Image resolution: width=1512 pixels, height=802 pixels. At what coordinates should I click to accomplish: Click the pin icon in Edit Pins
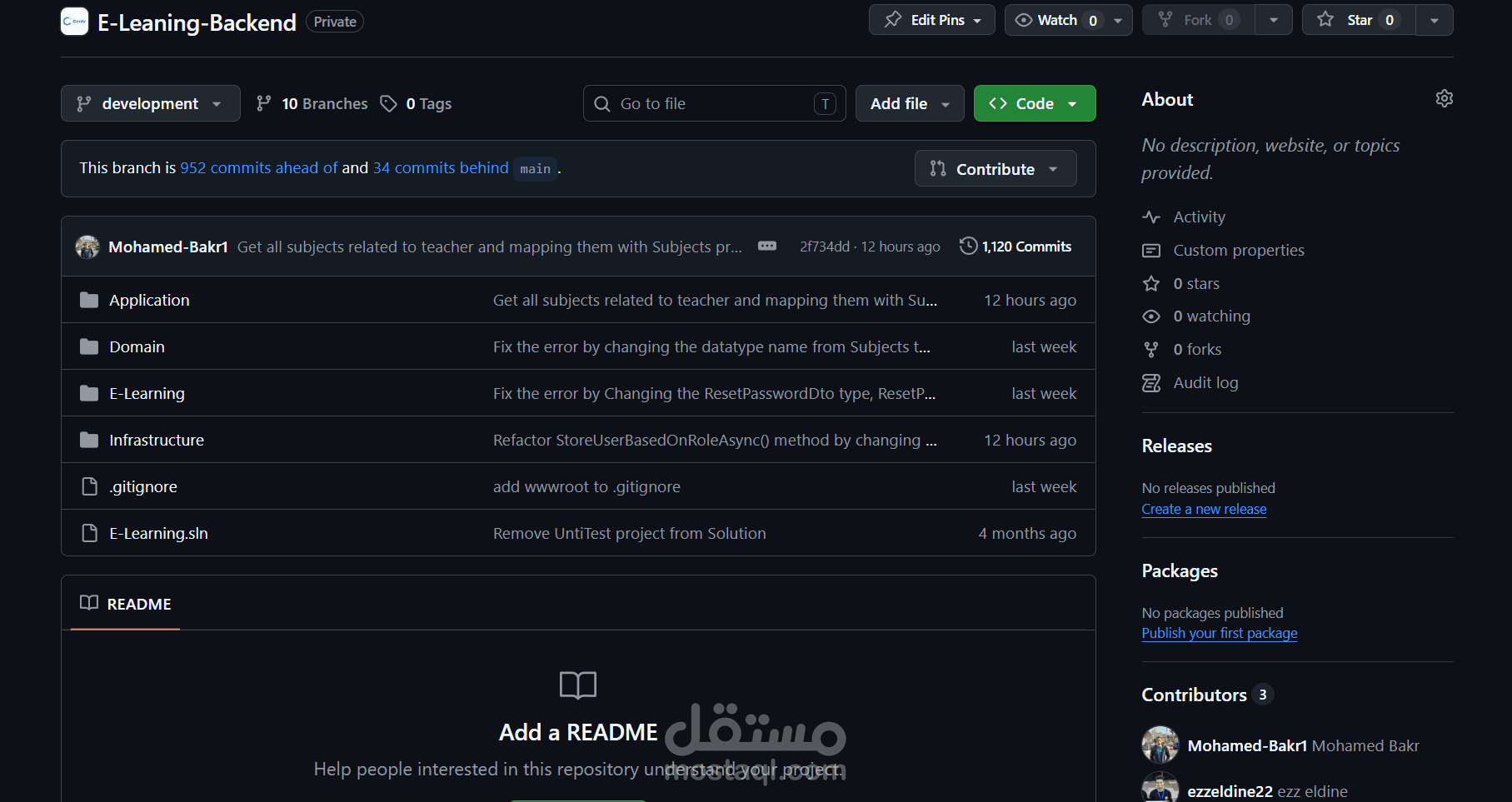(x=893, y=19)
